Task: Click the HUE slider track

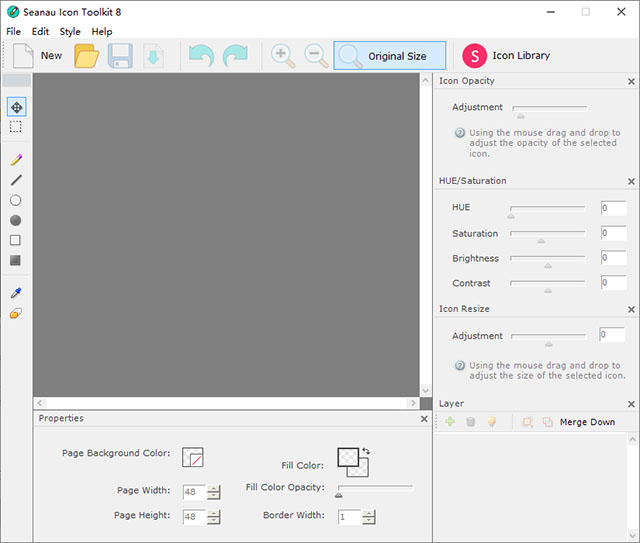Action: coord(548,210)
